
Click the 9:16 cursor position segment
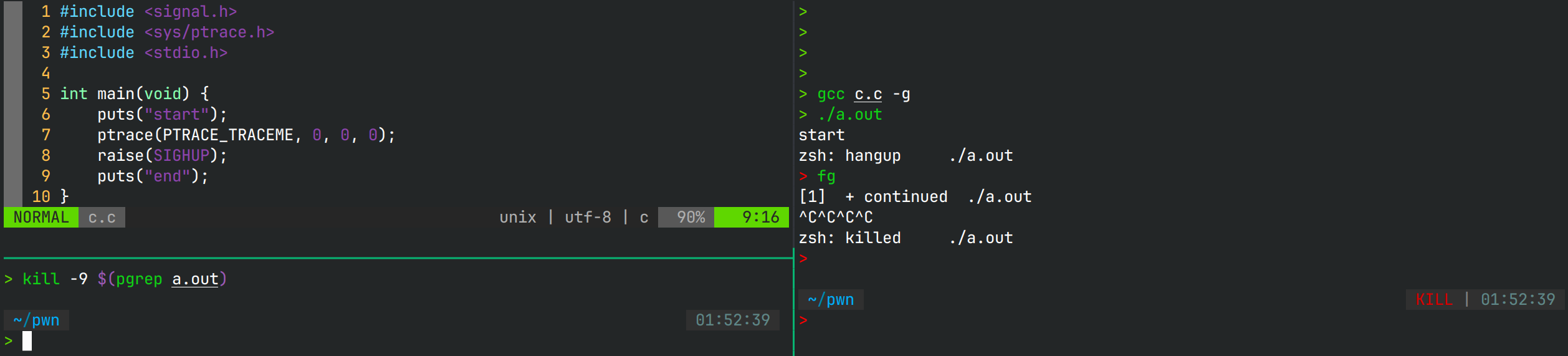click(760, 218)
